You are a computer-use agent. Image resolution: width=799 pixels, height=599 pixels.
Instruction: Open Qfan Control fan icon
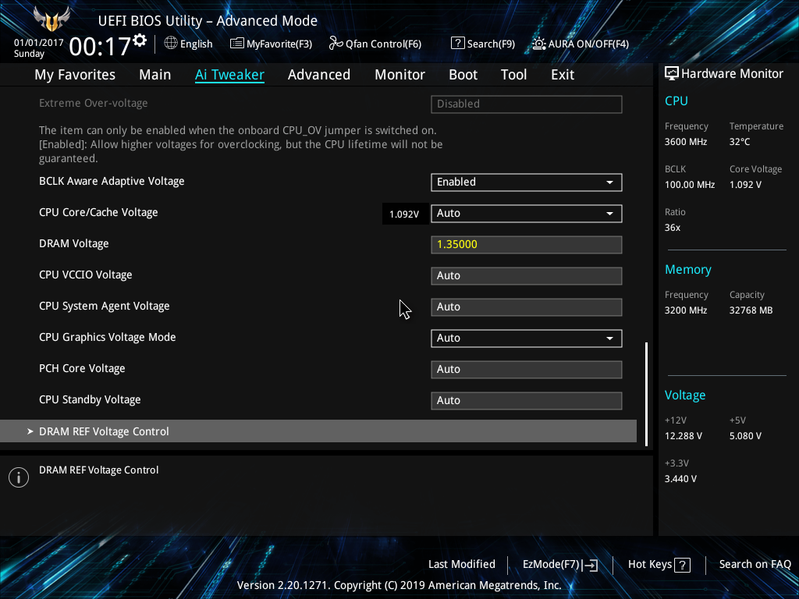(x=335, y=43)
